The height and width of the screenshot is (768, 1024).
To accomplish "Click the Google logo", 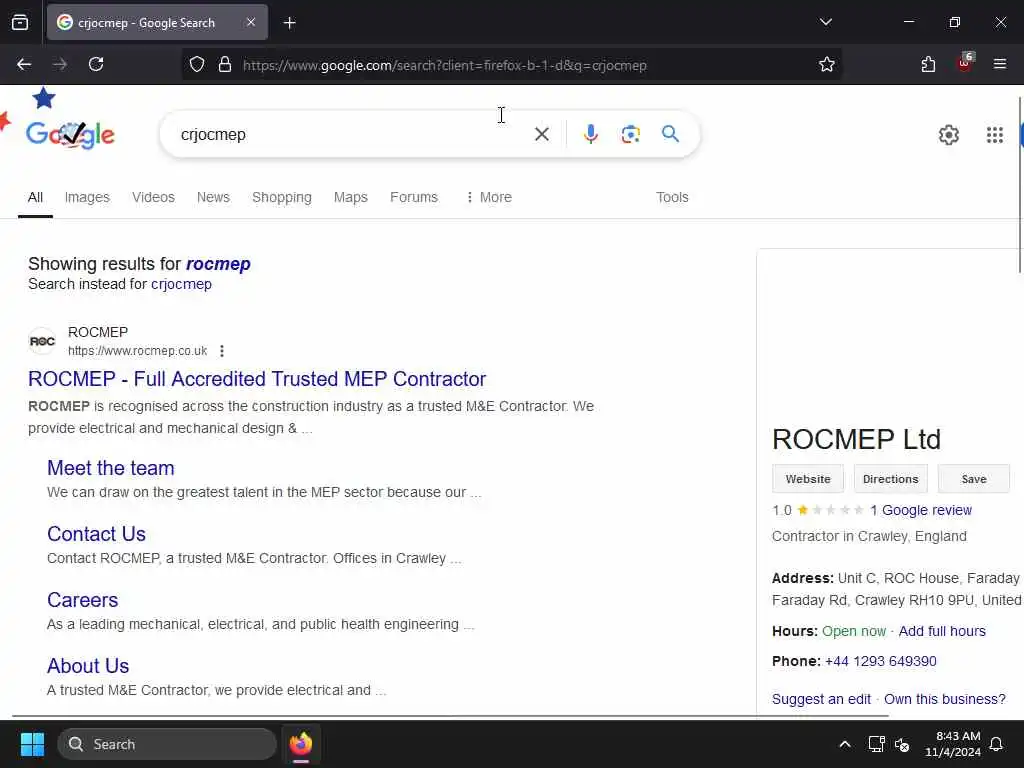I will coord(70,135).
